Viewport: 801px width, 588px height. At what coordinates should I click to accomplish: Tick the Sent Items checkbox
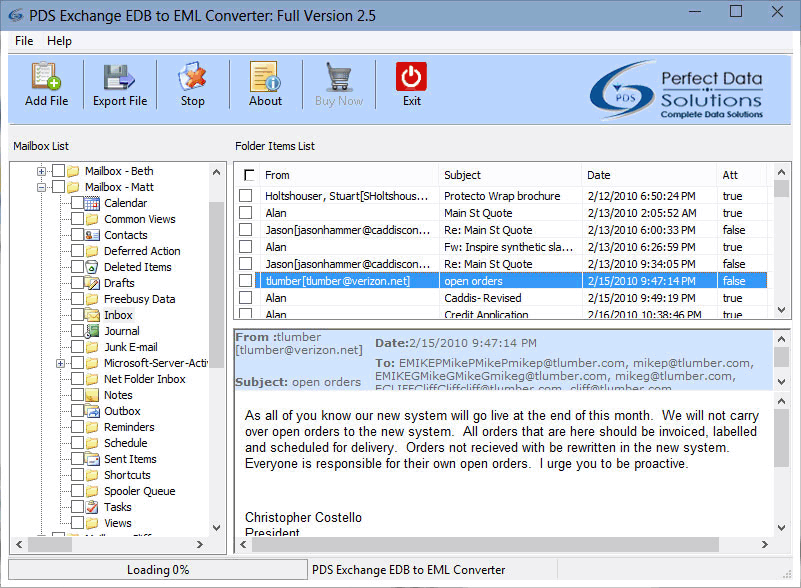(x=77, y=459)
